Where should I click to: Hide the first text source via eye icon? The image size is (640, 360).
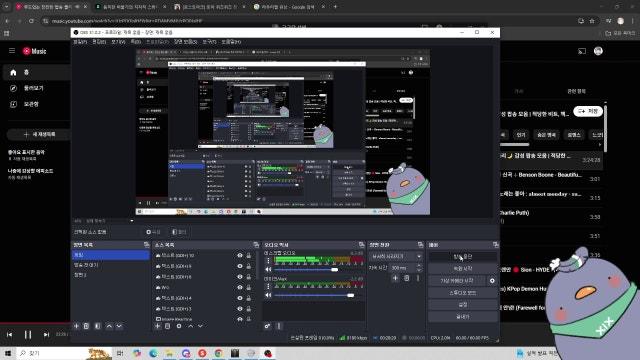[x=240, y=256]
